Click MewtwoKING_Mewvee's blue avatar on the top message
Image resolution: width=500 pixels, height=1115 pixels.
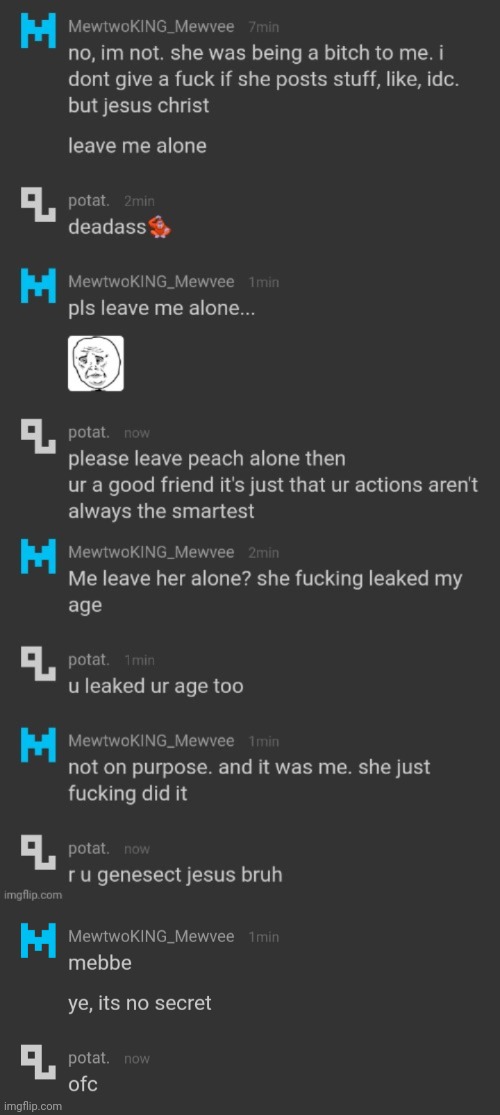tap(38, 31)
